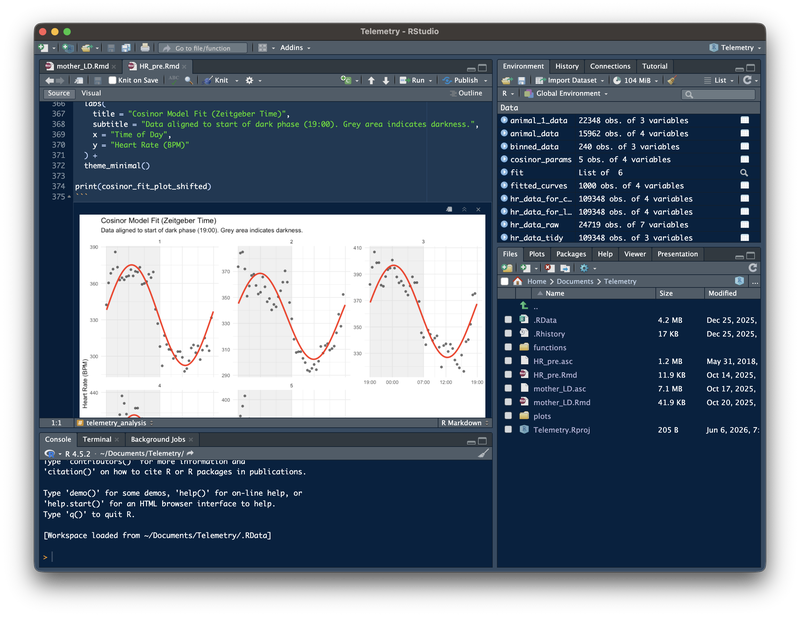Viewport: 800px width, 617px height.
Task: Click the New Folder icon in Files pane
Action: (x=507, y=268)
